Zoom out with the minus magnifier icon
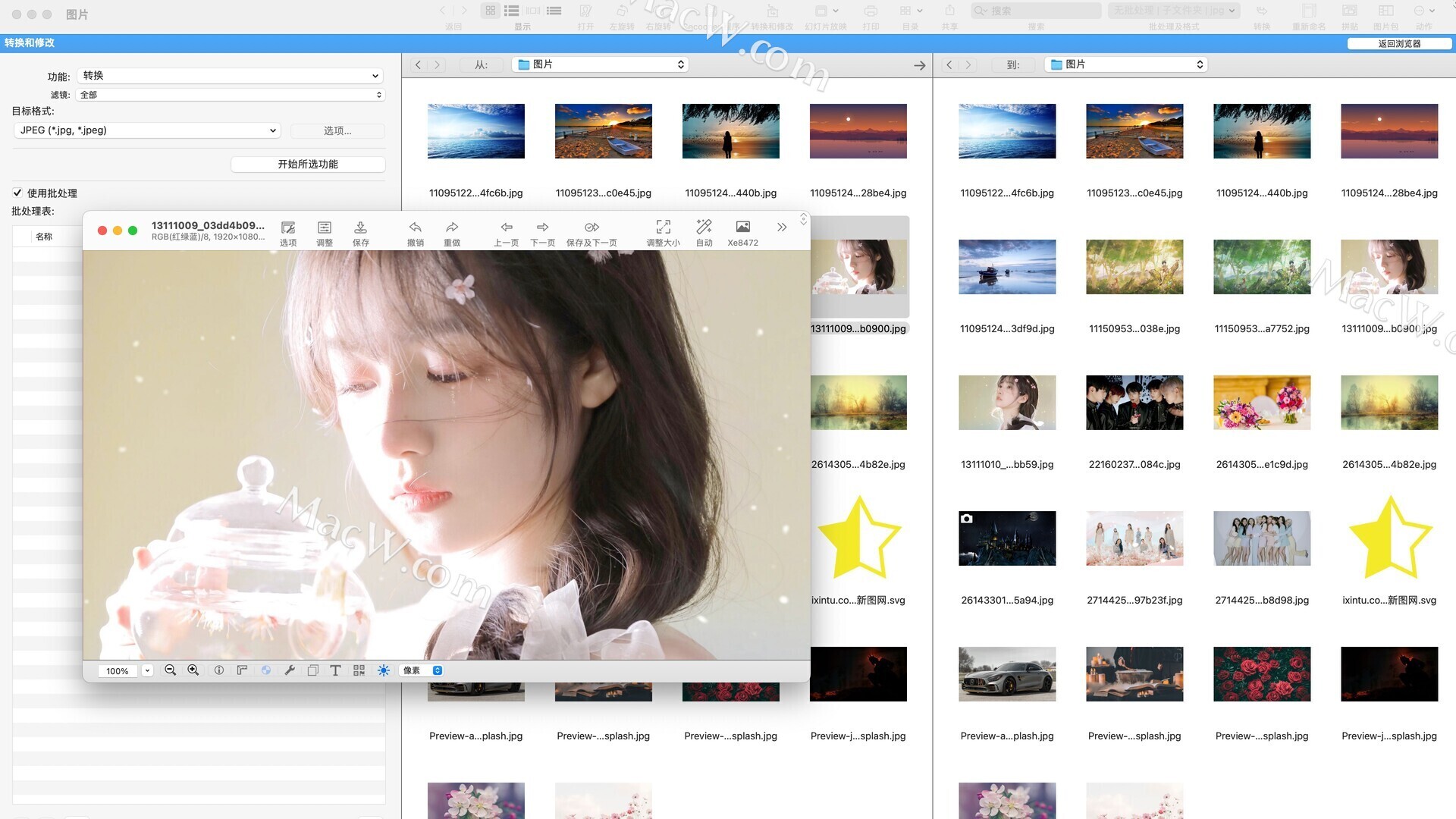The image size is (1456, 819). click(171, 670)
